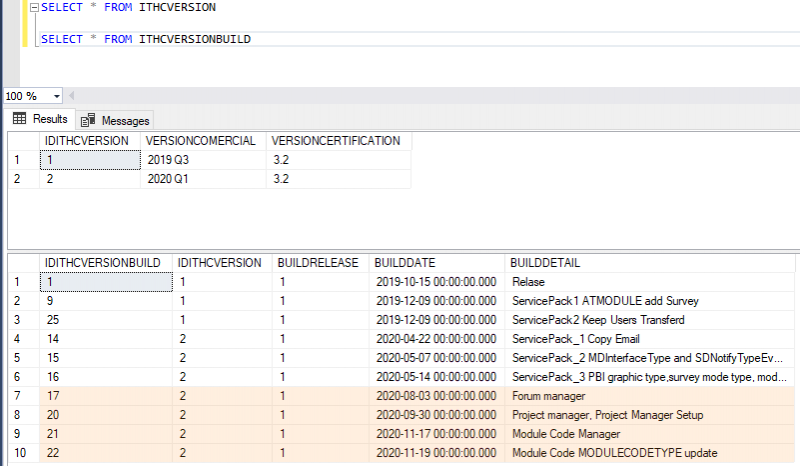
Task: Click the IDITHCVERSIONBUILD column header
Action: pos(106,263)
